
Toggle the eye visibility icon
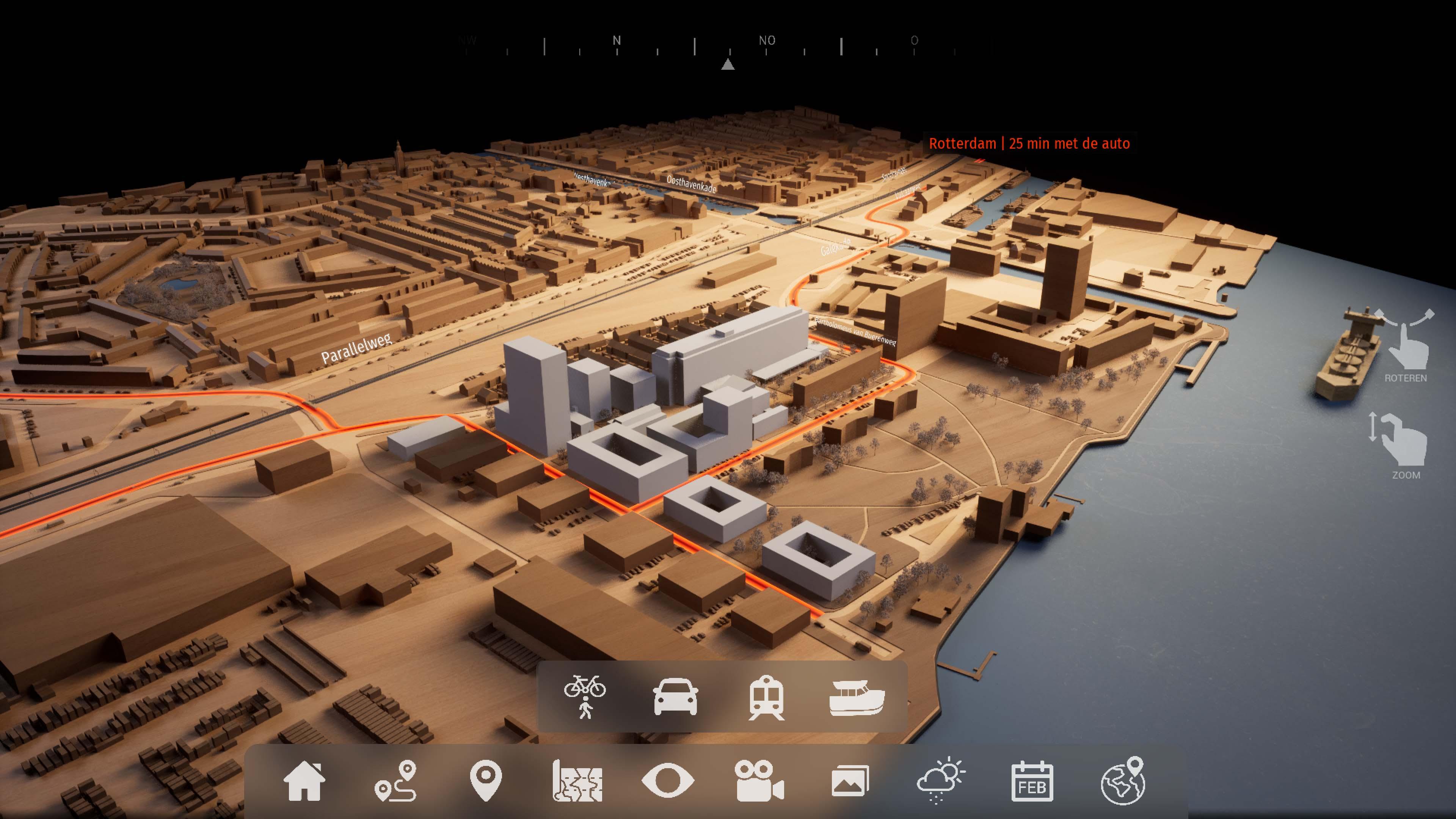[668, 781]
